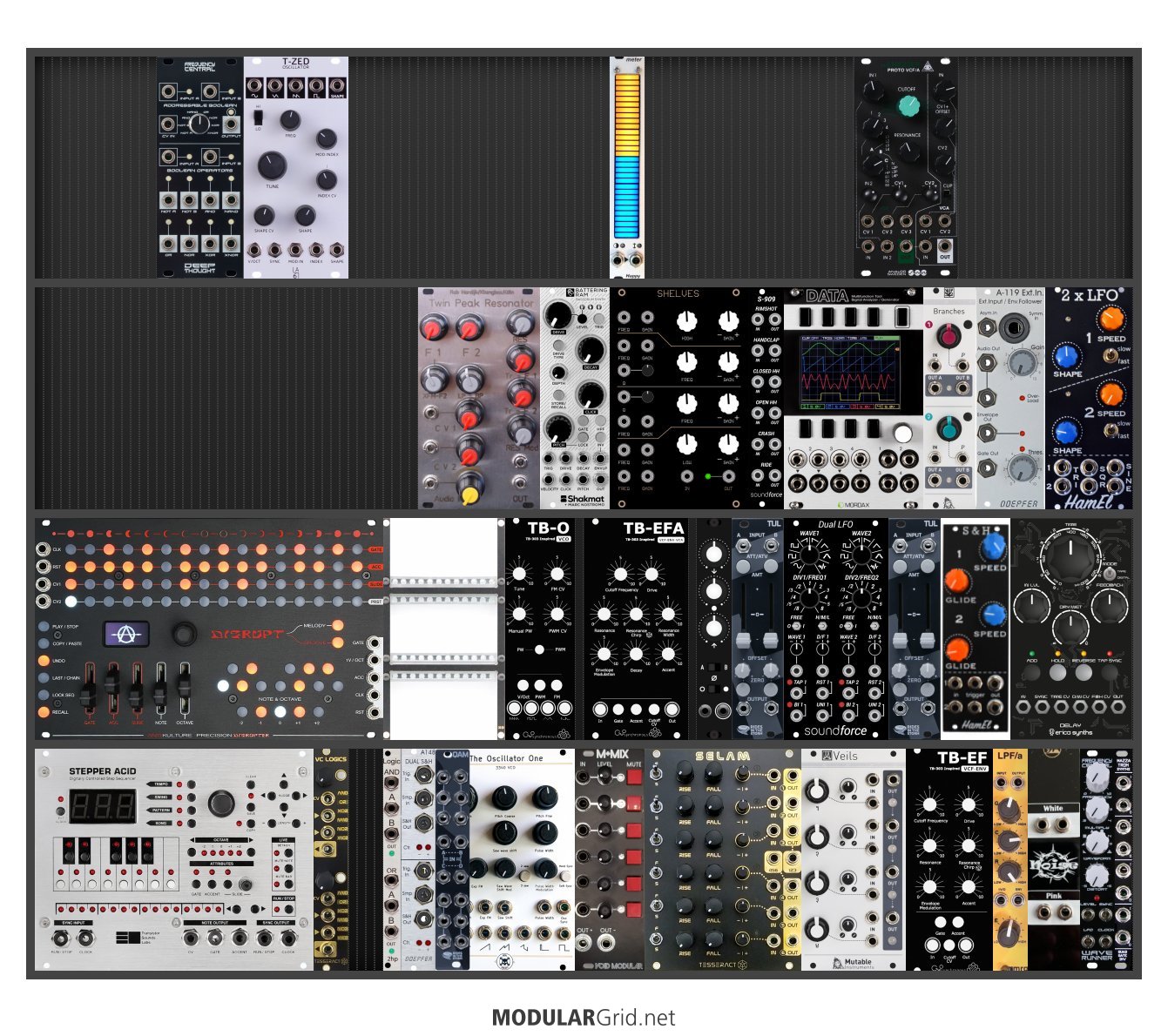Screen dimensions: 1168x1036
Task: Toggle the Lock Seq button on Disrupt
Action: point(44,695)
